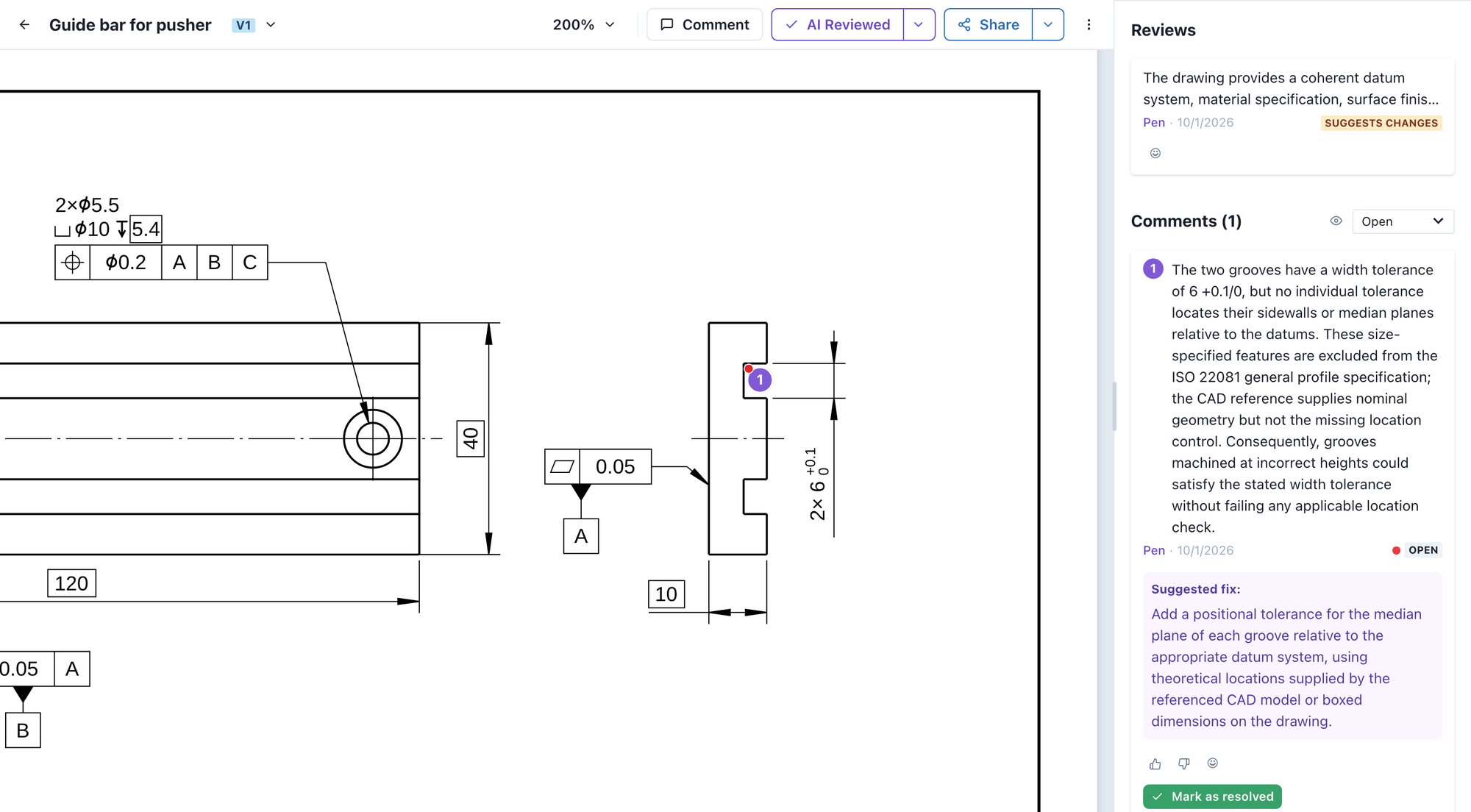The height and width of the screenshot is (812, 1471).
Task: Click the boxed 40 dimension on drawing
Action: point(471,439)
